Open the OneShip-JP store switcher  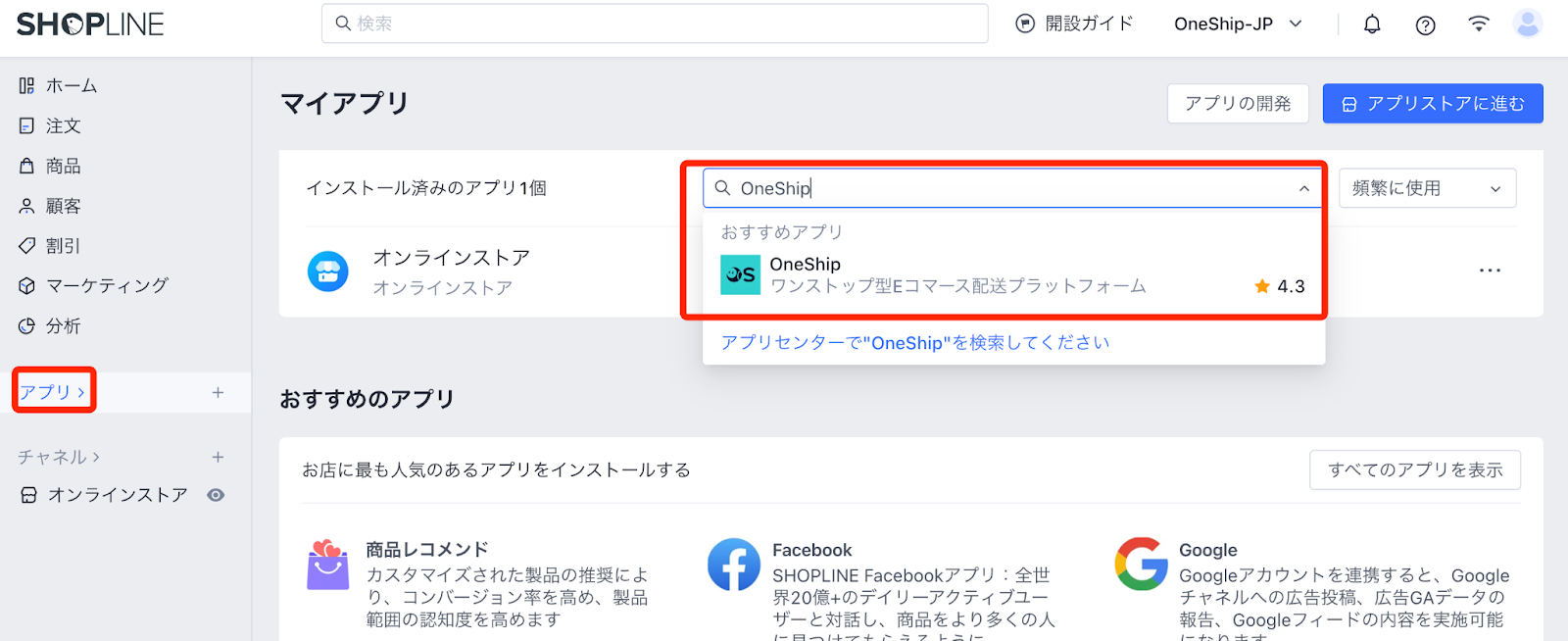[x=1239, y=24]
